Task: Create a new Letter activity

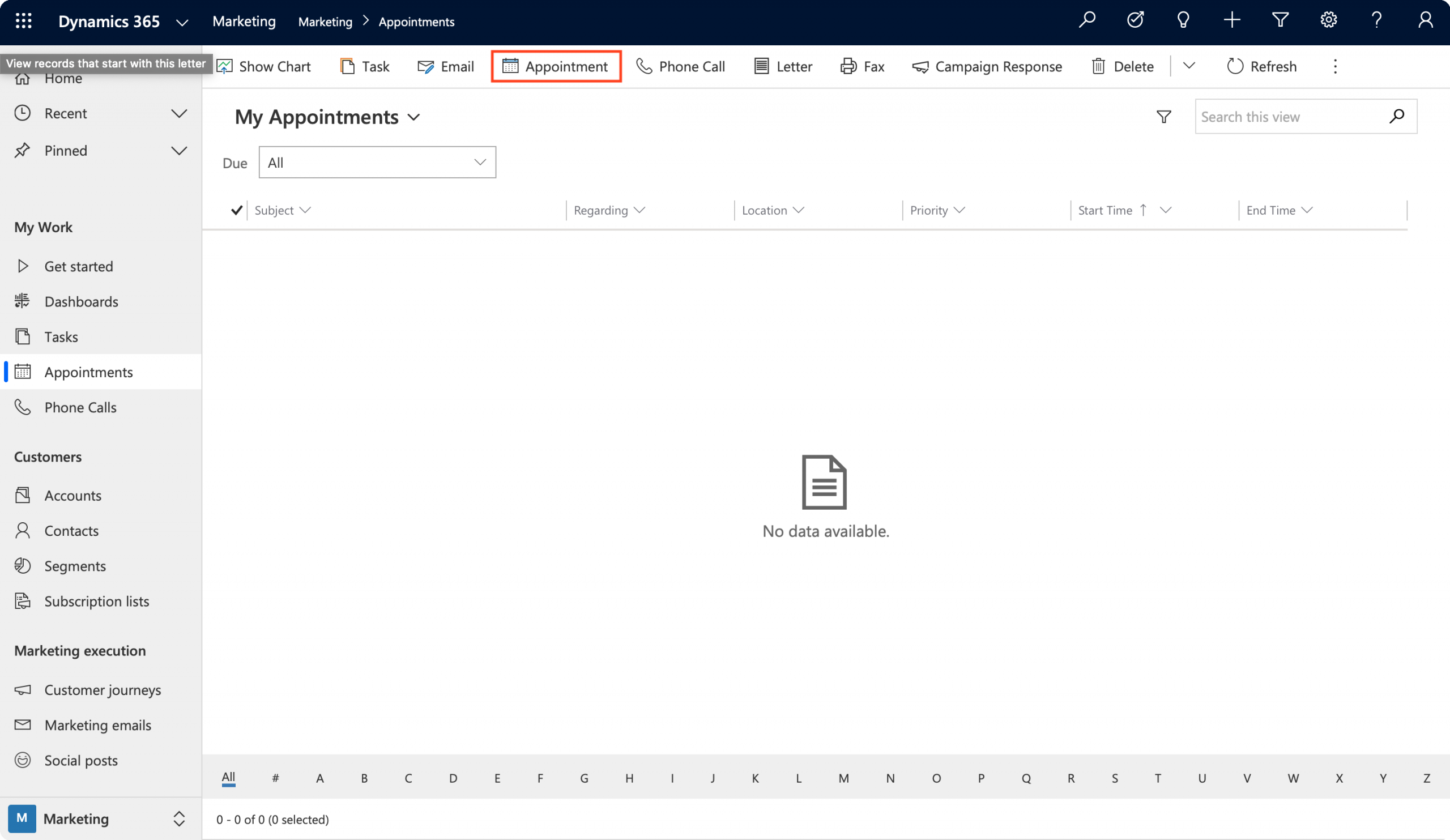Action: tap(783, 67)
